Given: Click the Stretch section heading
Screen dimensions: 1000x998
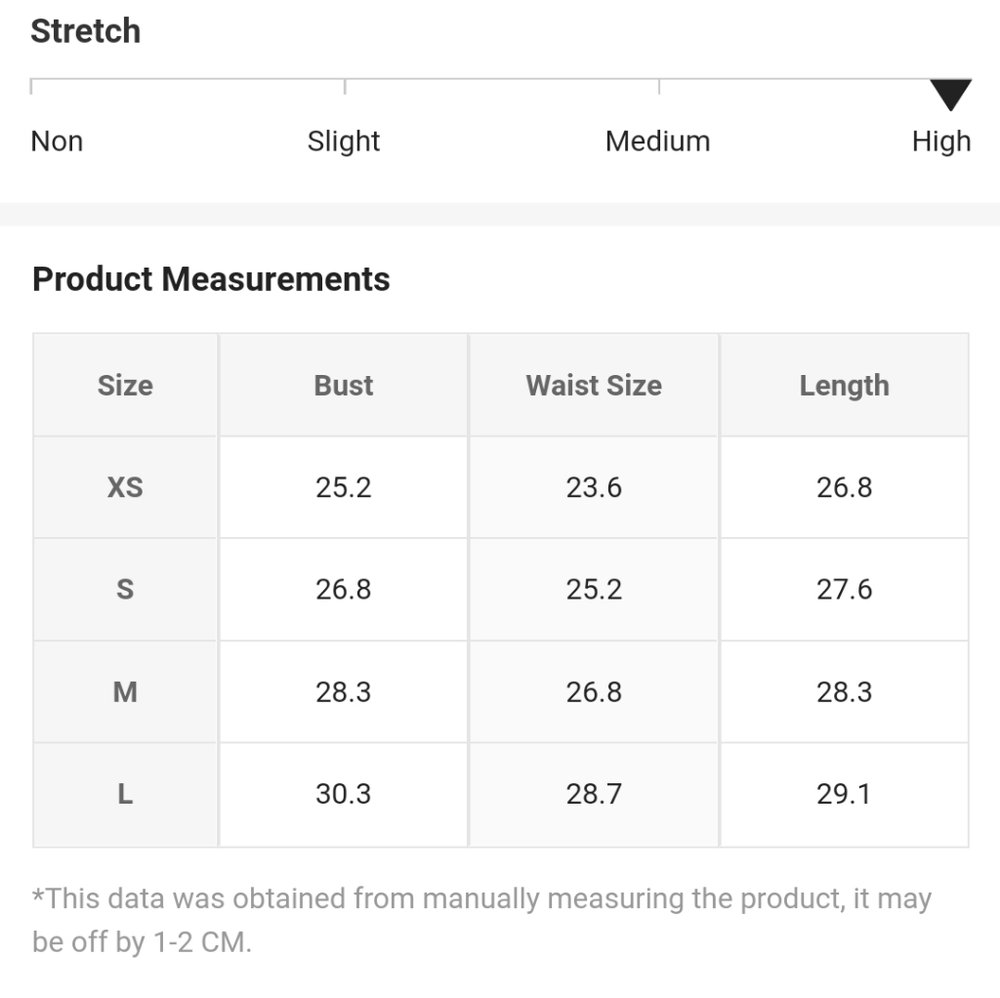Looking at the screenshot, I should (85, 31).
